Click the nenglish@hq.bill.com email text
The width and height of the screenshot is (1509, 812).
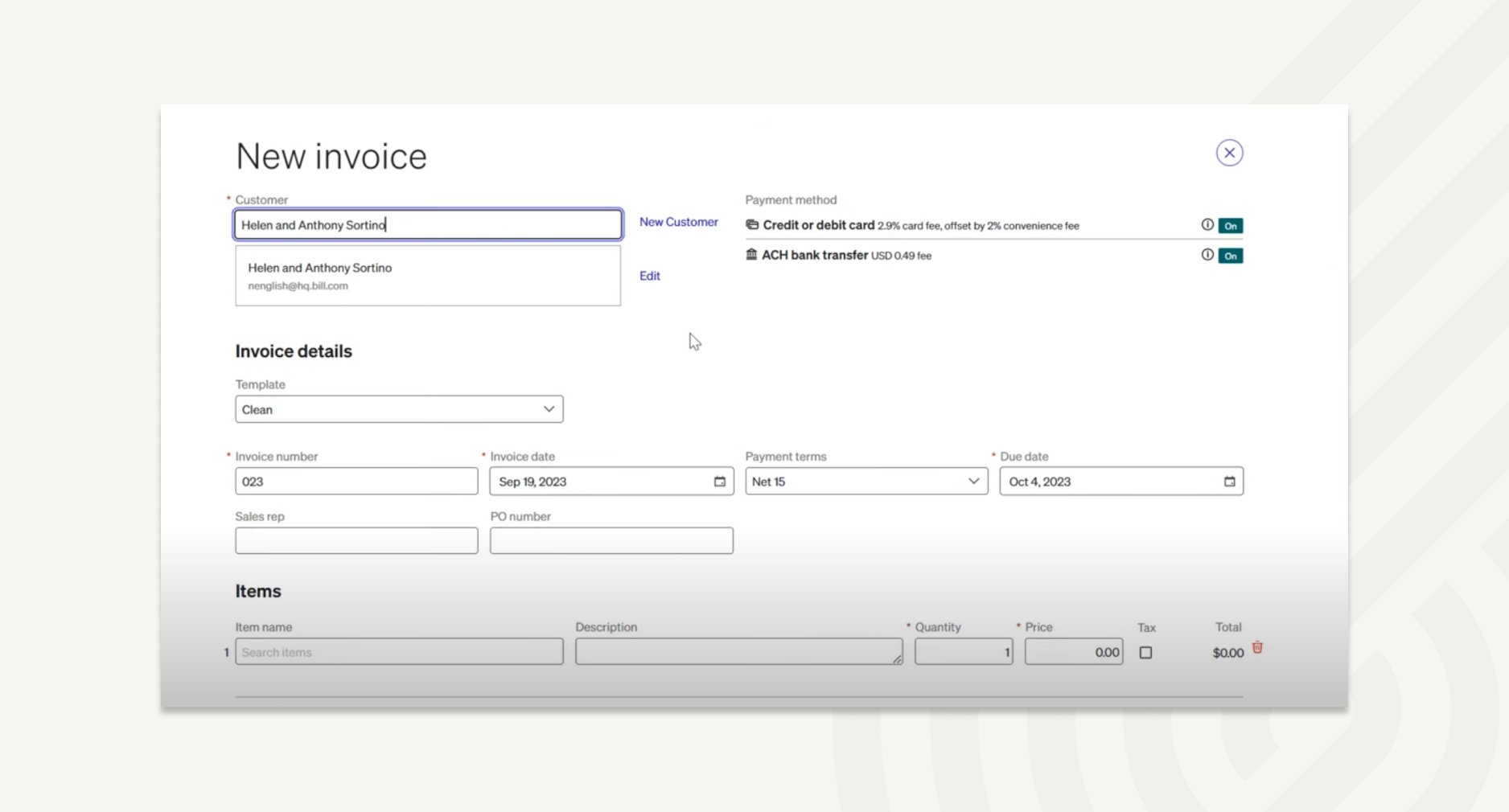pos(298,286)
